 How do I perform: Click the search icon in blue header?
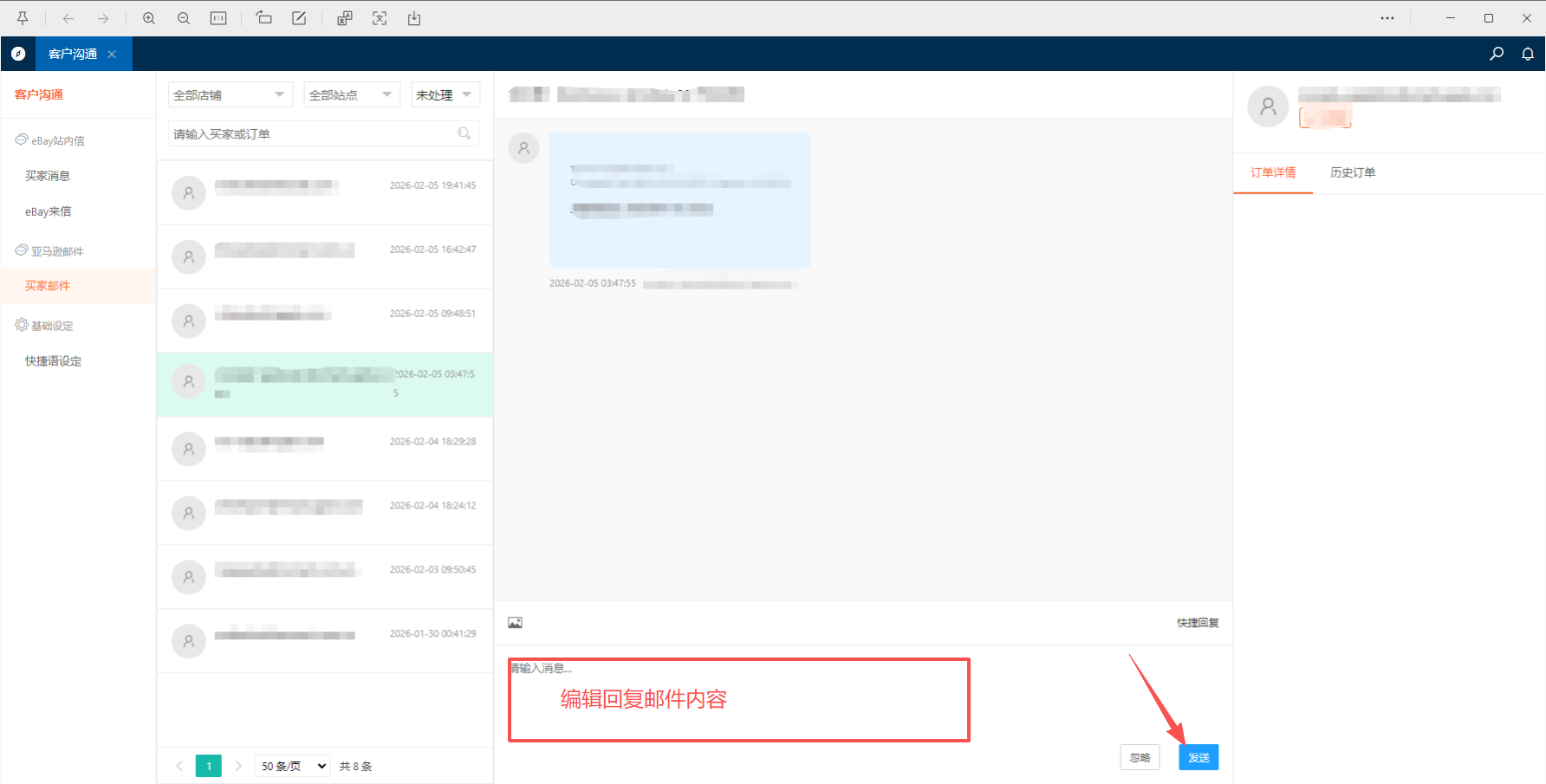pos(1497,54)
